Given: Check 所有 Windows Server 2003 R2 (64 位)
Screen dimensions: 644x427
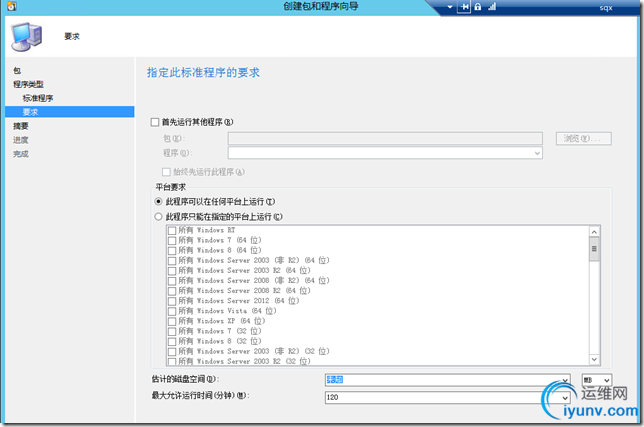Looking at the screenshot, I should [x=172, y=271].
